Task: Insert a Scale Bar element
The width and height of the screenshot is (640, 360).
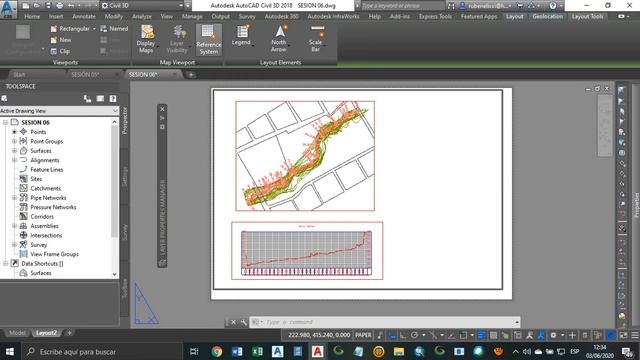Action: [316, 39]
